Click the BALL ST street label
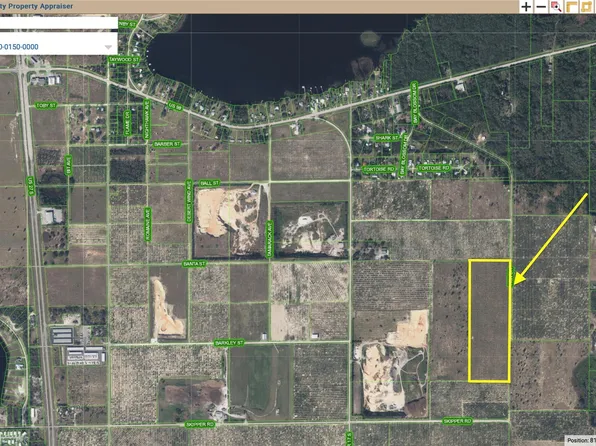This screenshot has width=596, height=446. 209,183
